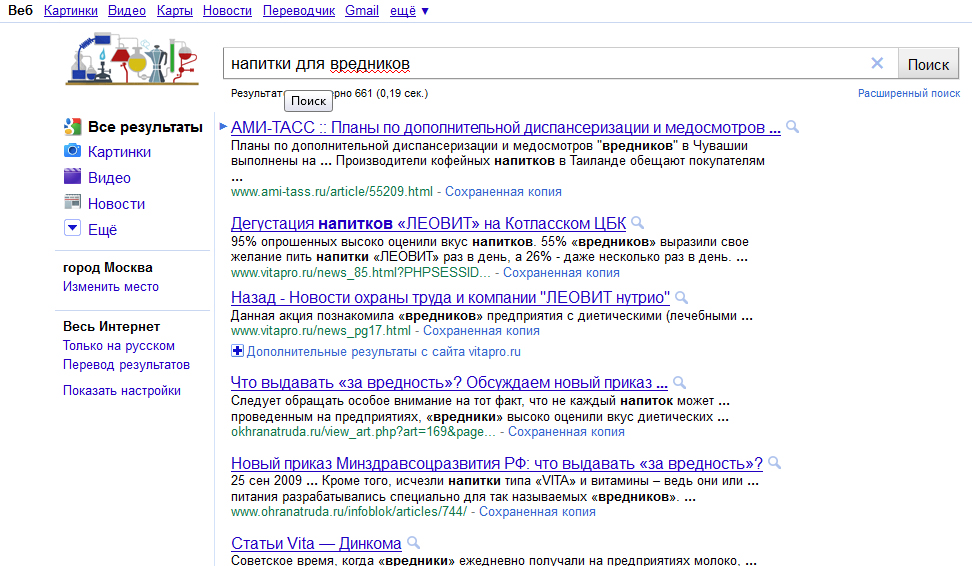This screenshot has height=566, width=972.
Task: Preview Обсуждаем новый приказ magnifier icon
Action: tap(679, 382)
